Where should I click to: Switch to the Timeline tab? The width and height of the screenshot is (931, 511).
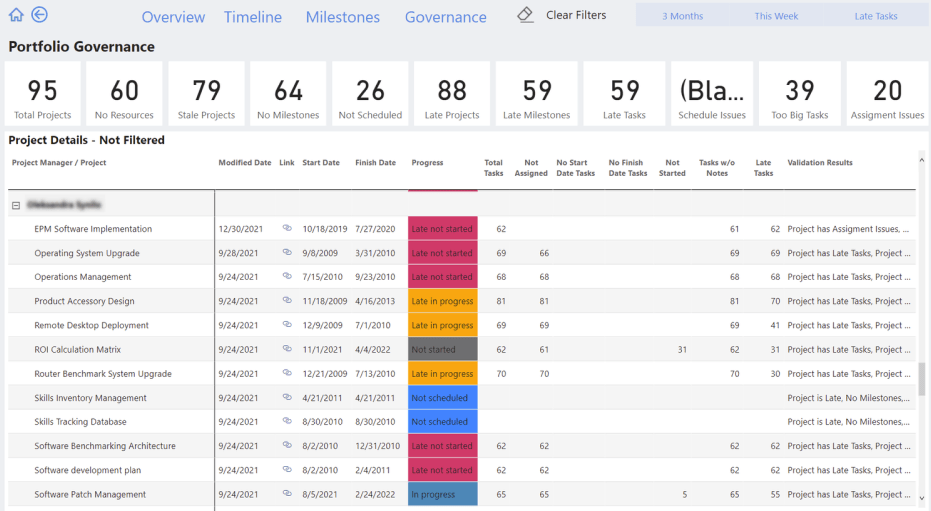click(x=253, y=17)
